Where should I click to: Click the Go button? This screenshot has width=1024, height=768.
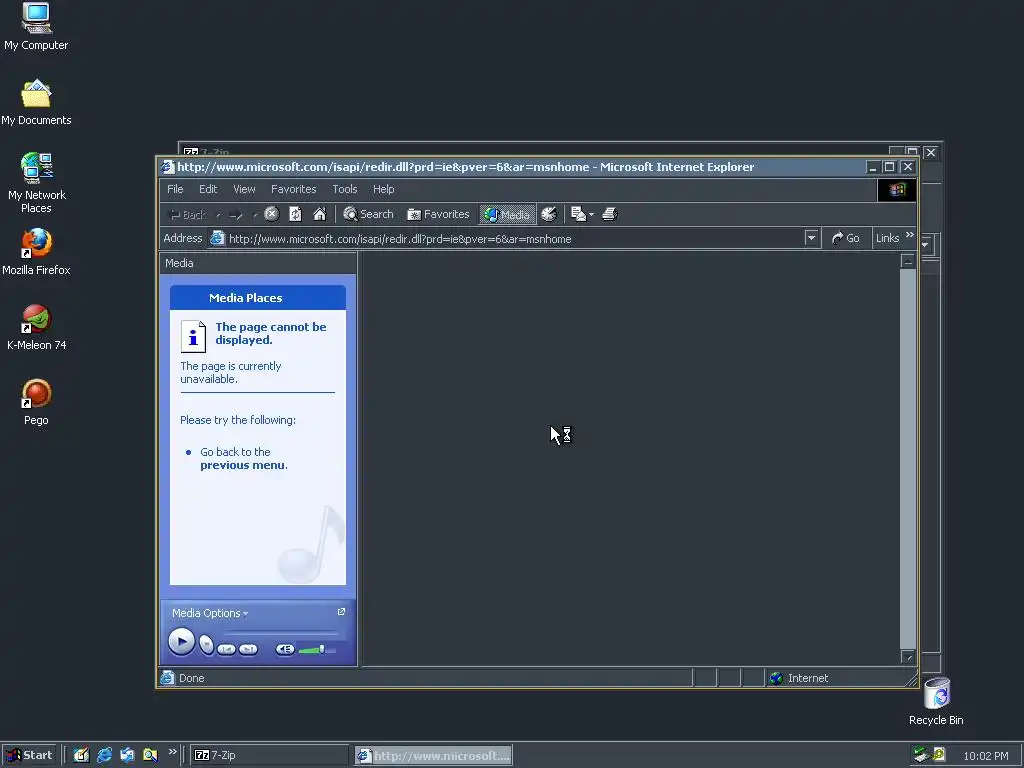(845, 238)
